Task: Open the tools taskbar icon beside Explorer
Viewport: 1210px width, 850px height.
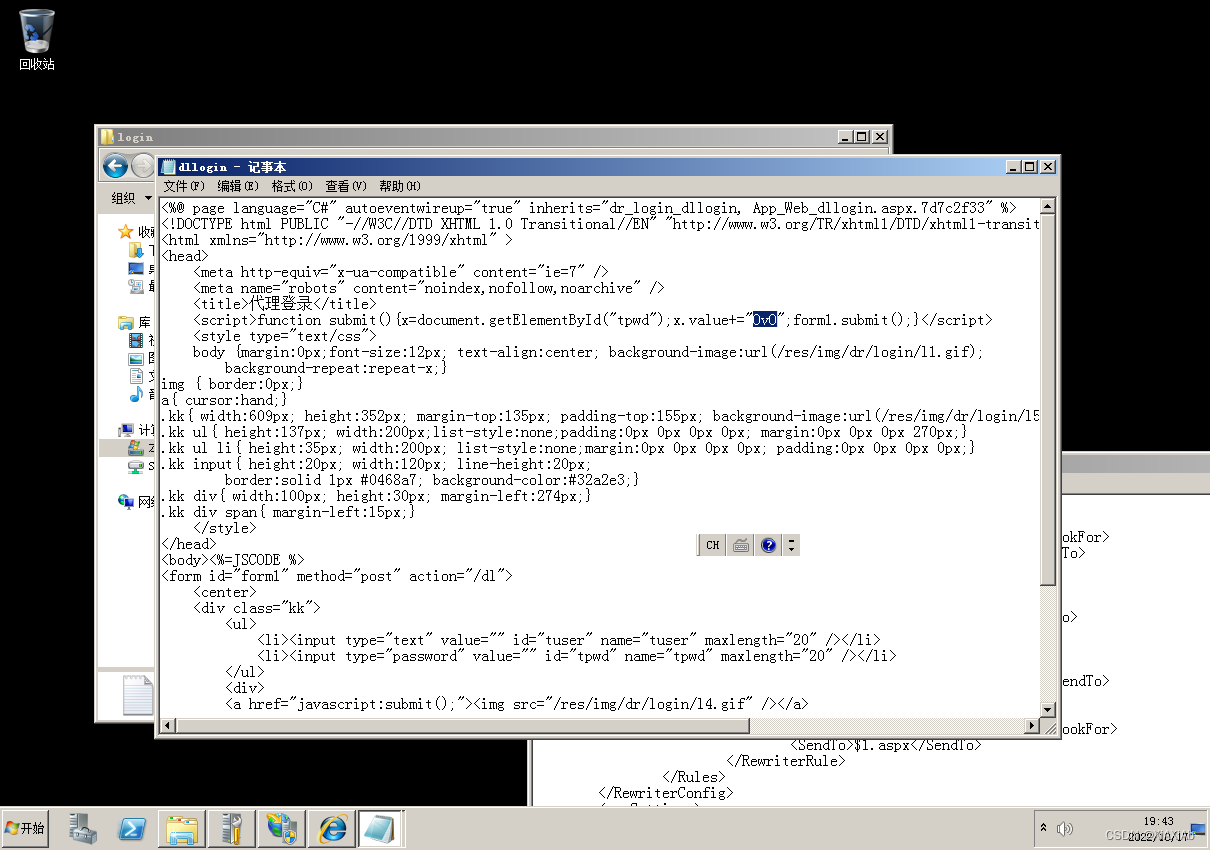Action: (233, 828)
